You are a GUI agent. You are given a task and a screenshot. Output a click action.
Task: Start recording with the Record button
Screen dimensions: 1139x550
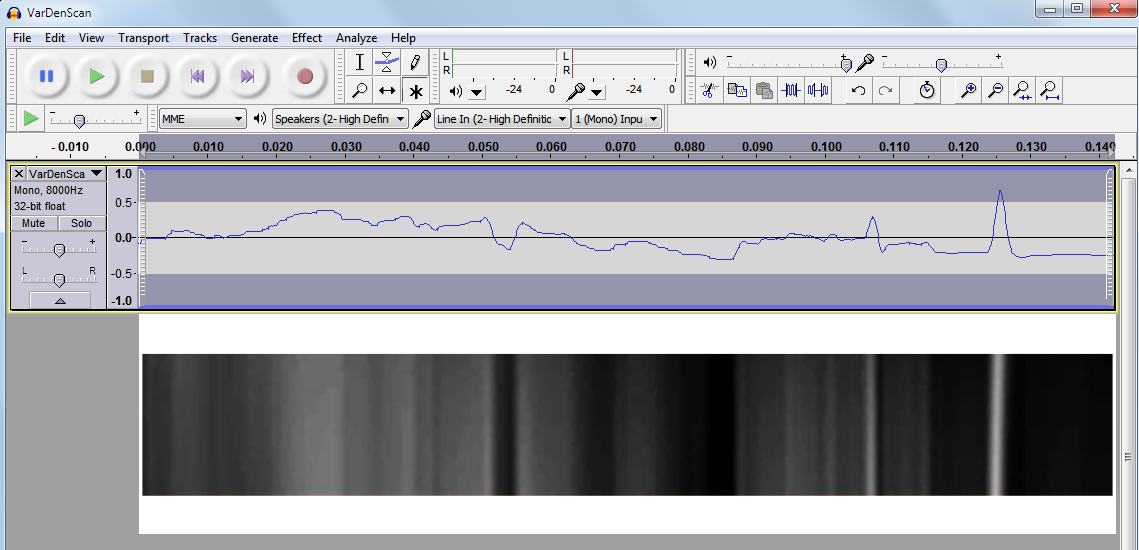coord(305,76)
